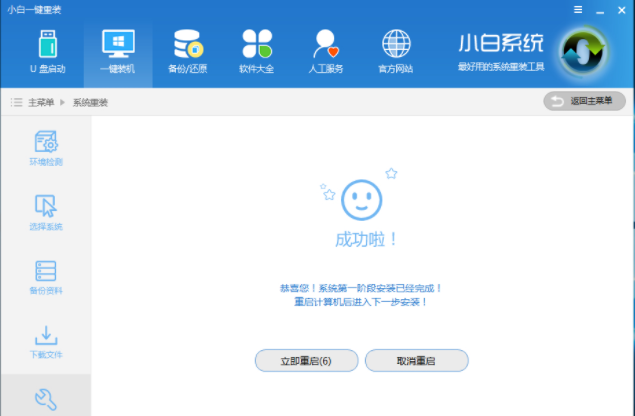This screenshot has width=635, height=416.
Task: Open 软件大全 software list
Action: pyautogui.click(x=256, y=52)
